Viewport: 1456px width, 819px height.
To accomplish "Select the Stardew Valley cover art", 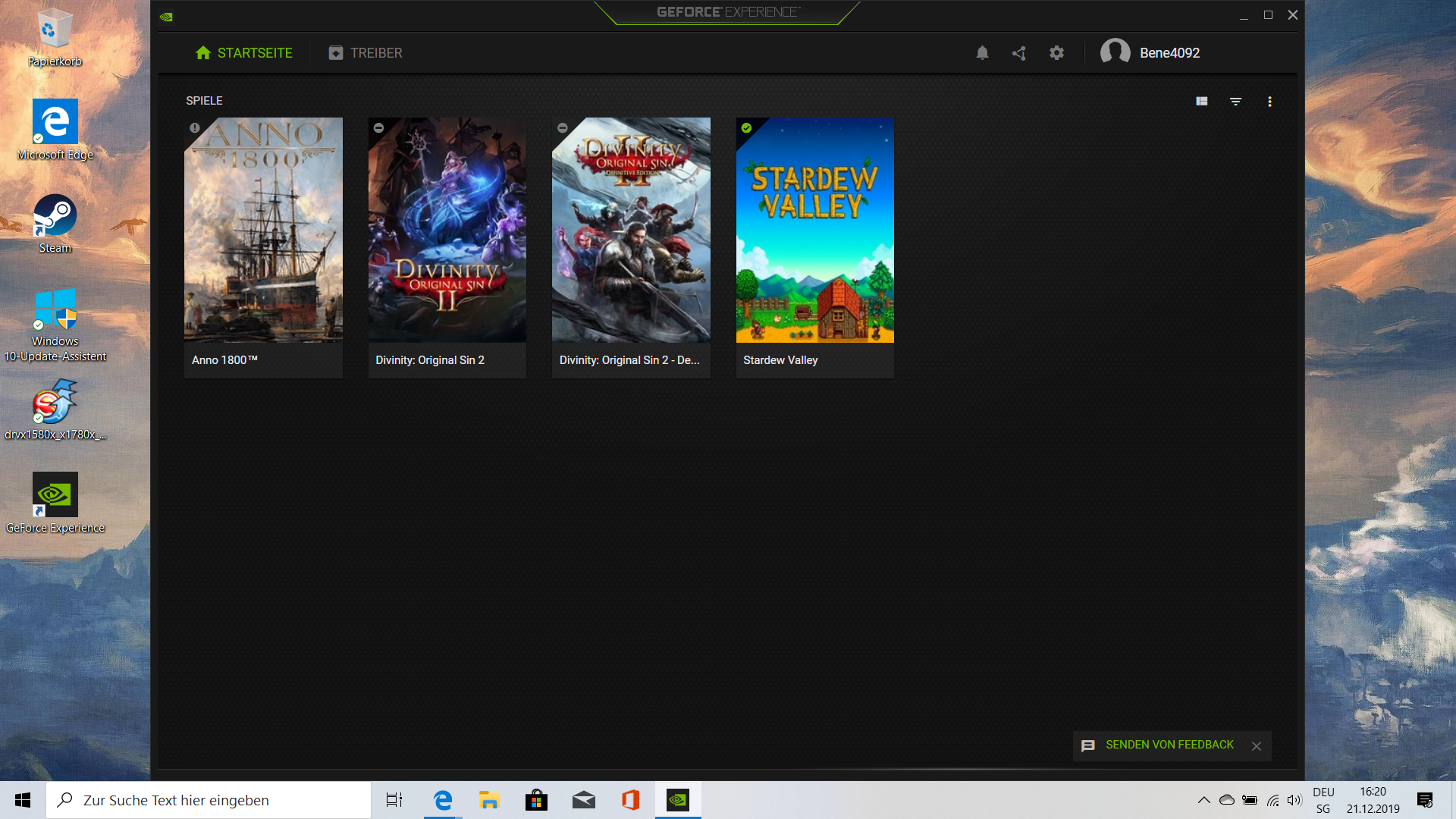I will (814, 231).
